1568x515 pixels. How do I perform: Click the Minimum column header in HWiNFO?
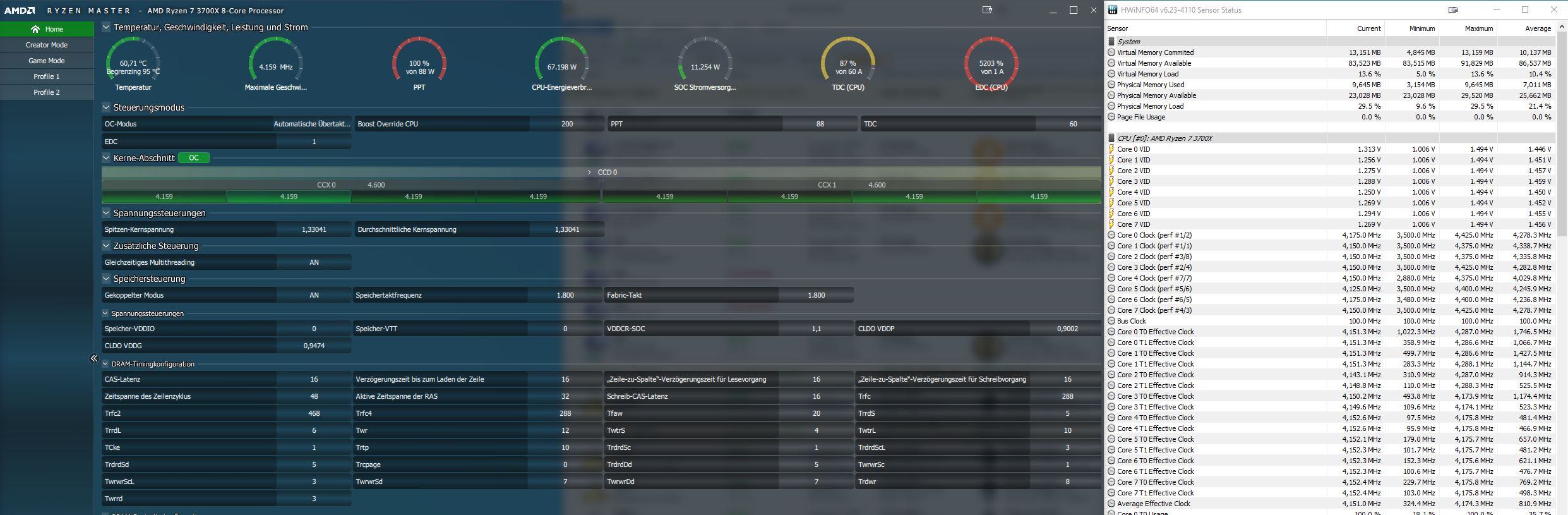click(1412, 28)
